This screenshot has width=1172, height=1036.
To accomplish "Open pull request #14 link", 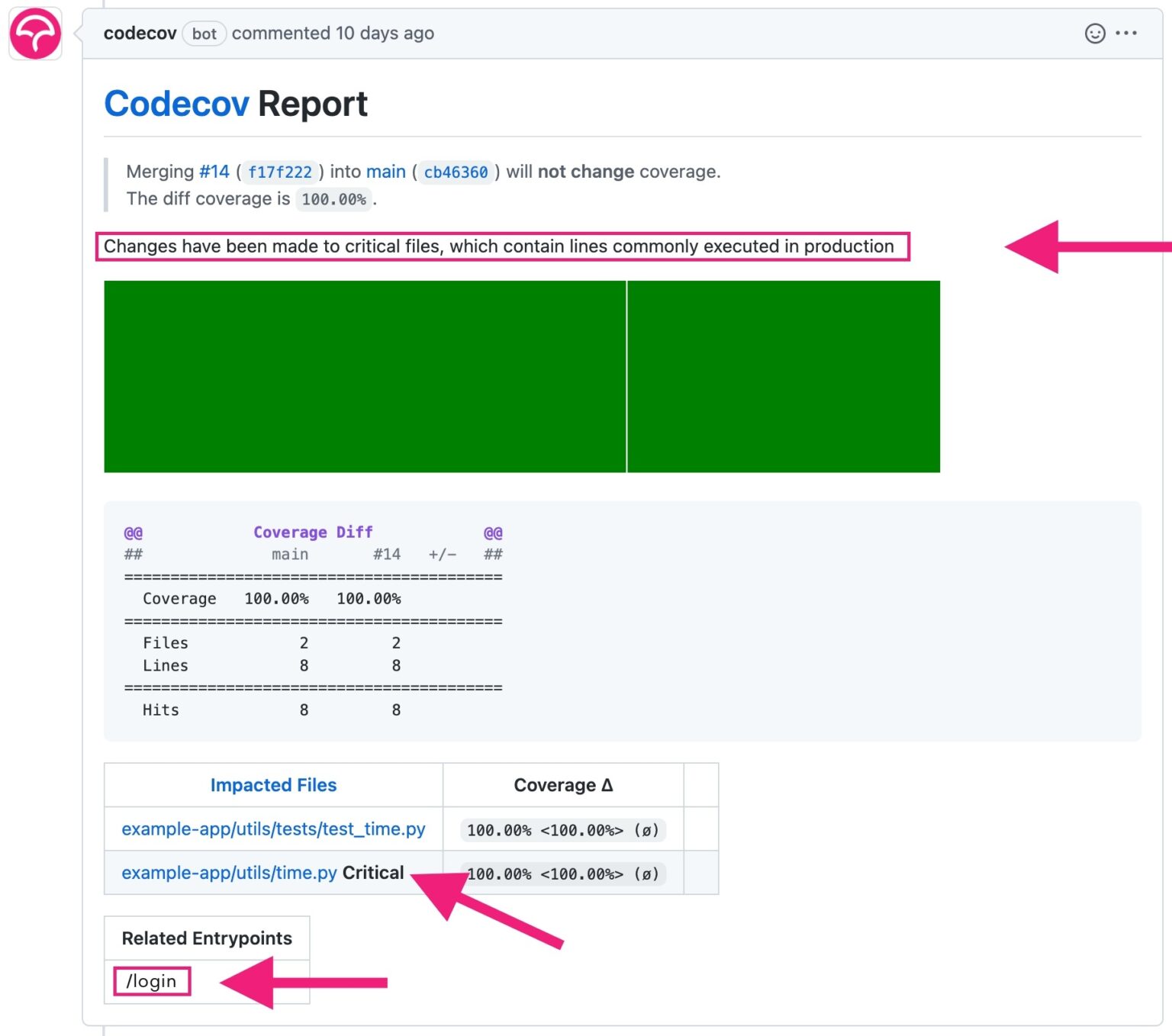I will (x=214, y=172).
